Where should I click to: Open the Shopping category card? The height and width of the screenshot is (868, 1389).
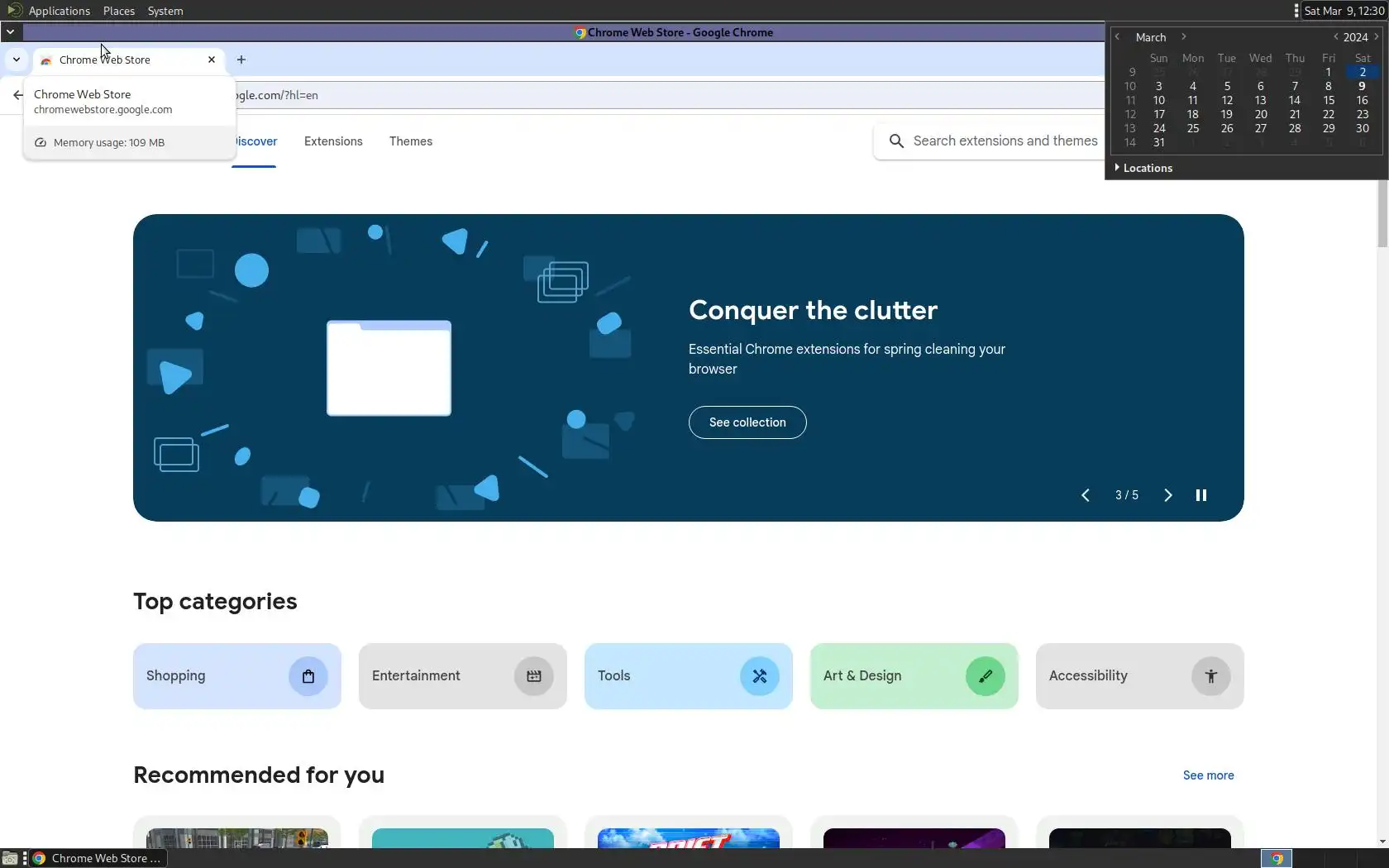click(237, 676)
